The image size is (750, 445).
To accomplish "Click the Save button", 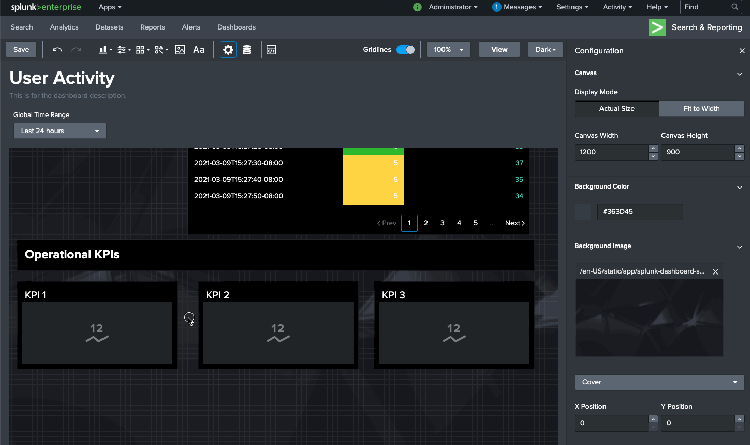I will coord(23,49).
